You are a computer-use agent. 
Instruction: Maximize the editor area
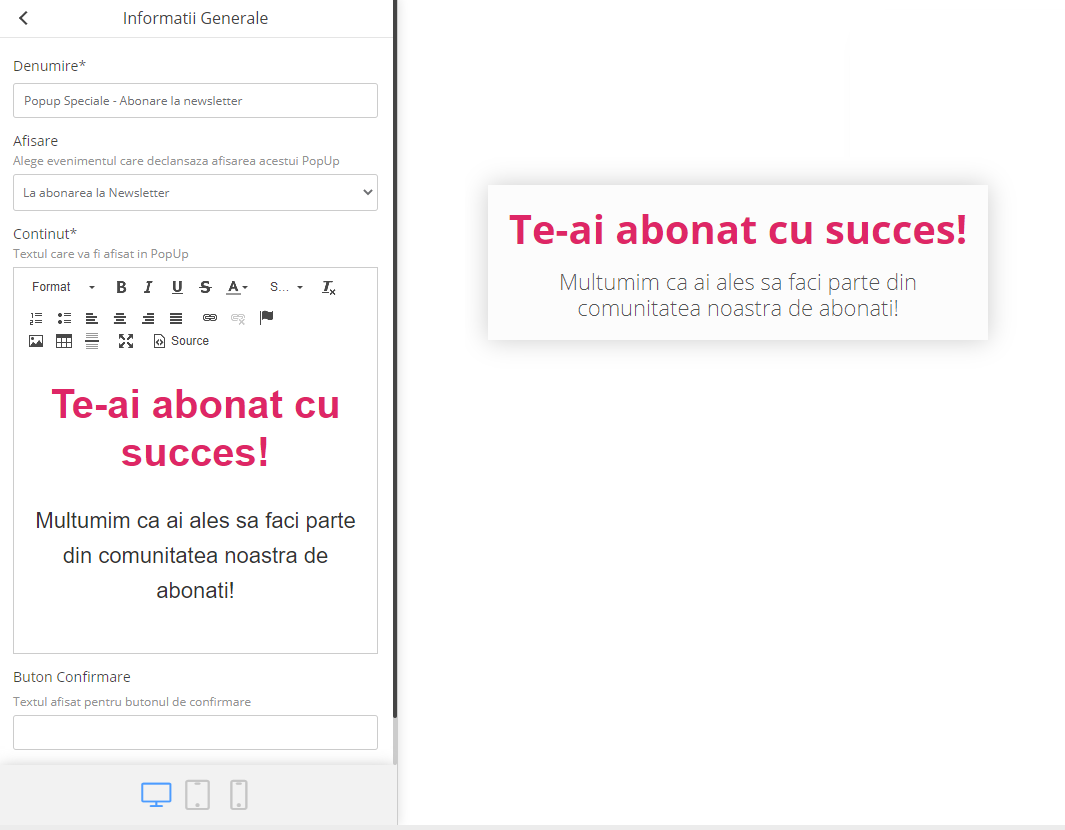click(x=126, y=341)
